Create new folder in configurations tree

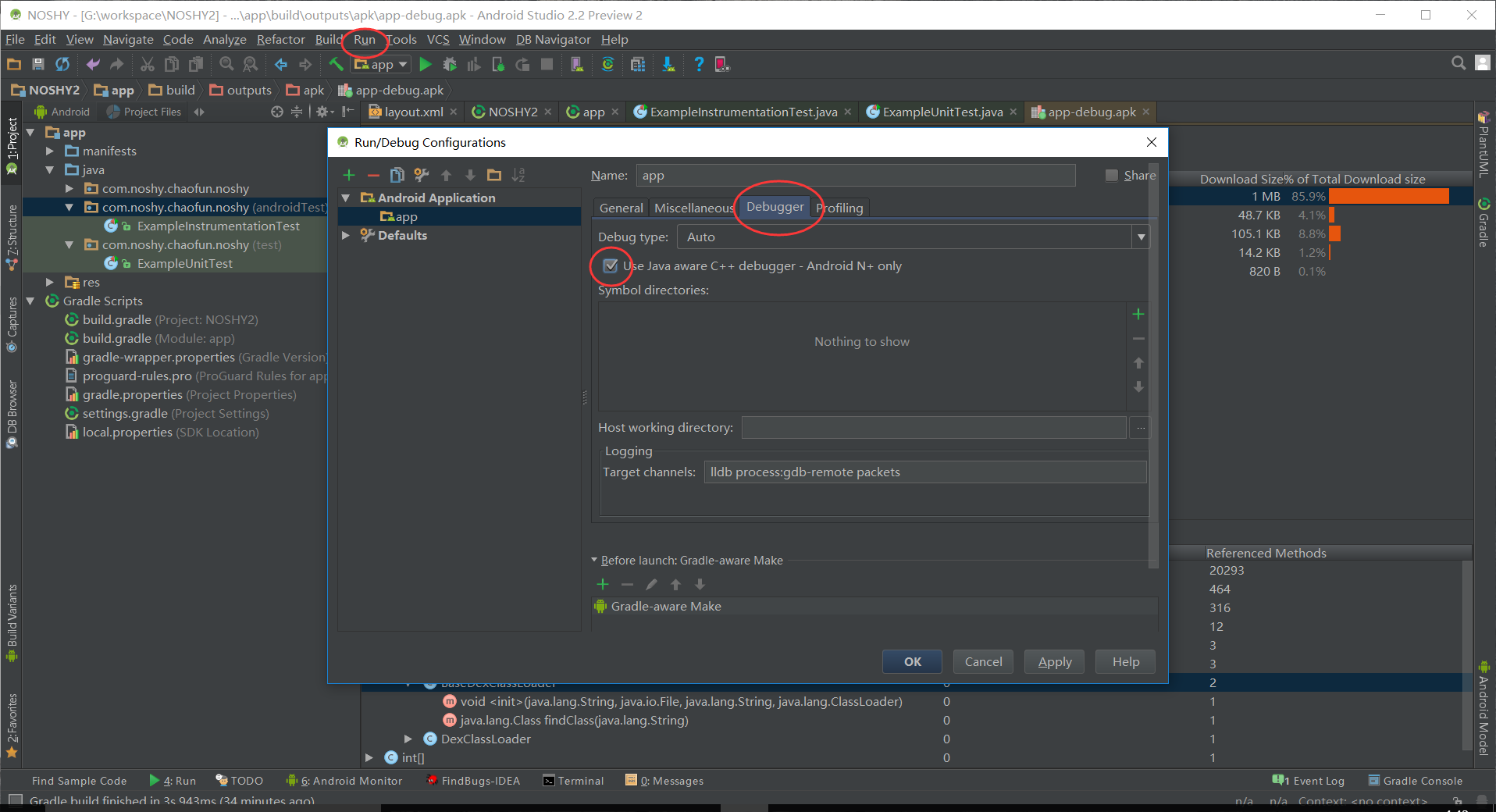494,175
